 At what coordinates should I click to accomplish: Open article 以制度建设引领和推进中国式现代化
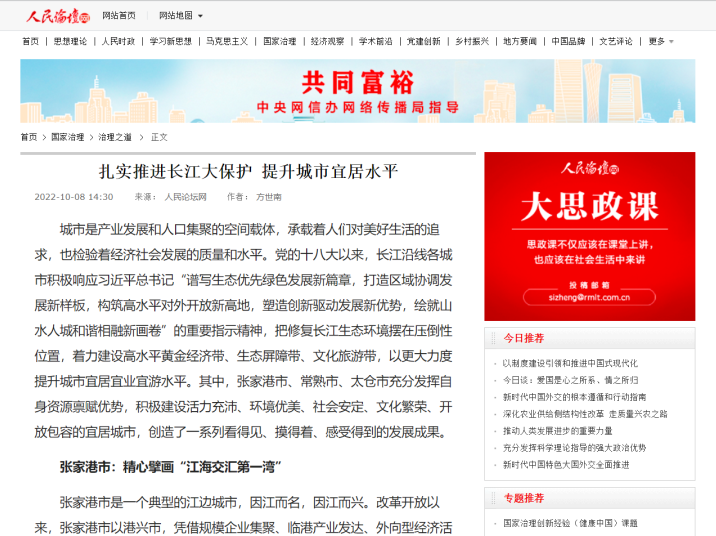point(570,363)
